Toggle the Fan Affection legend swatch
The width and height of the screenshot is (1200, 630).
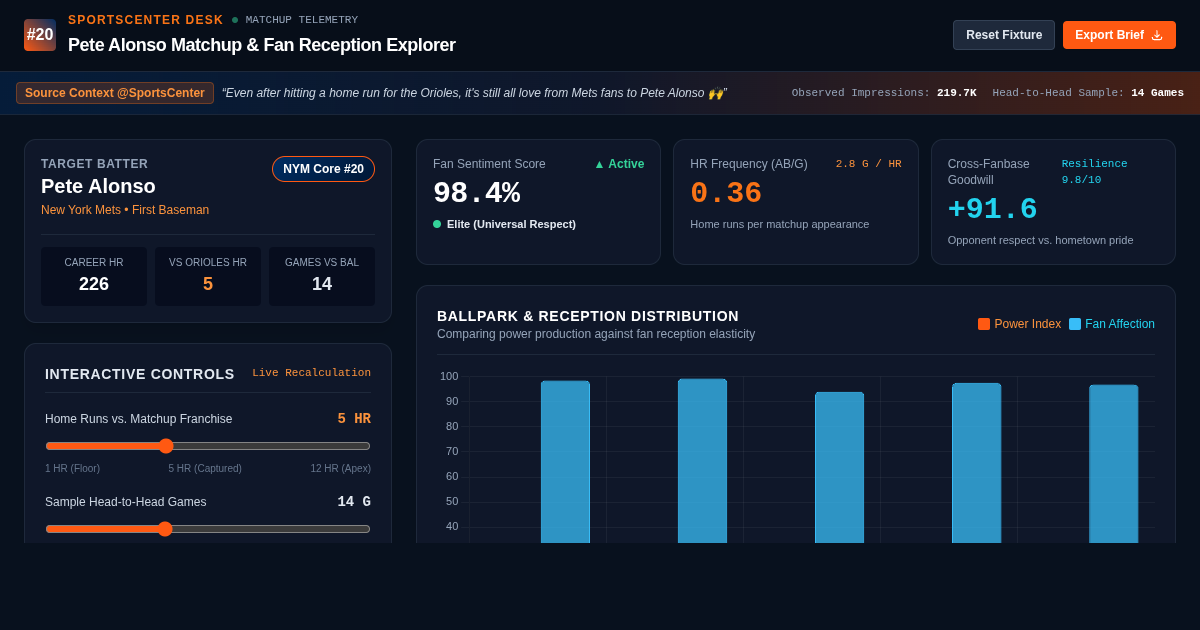pos(1075,324)
